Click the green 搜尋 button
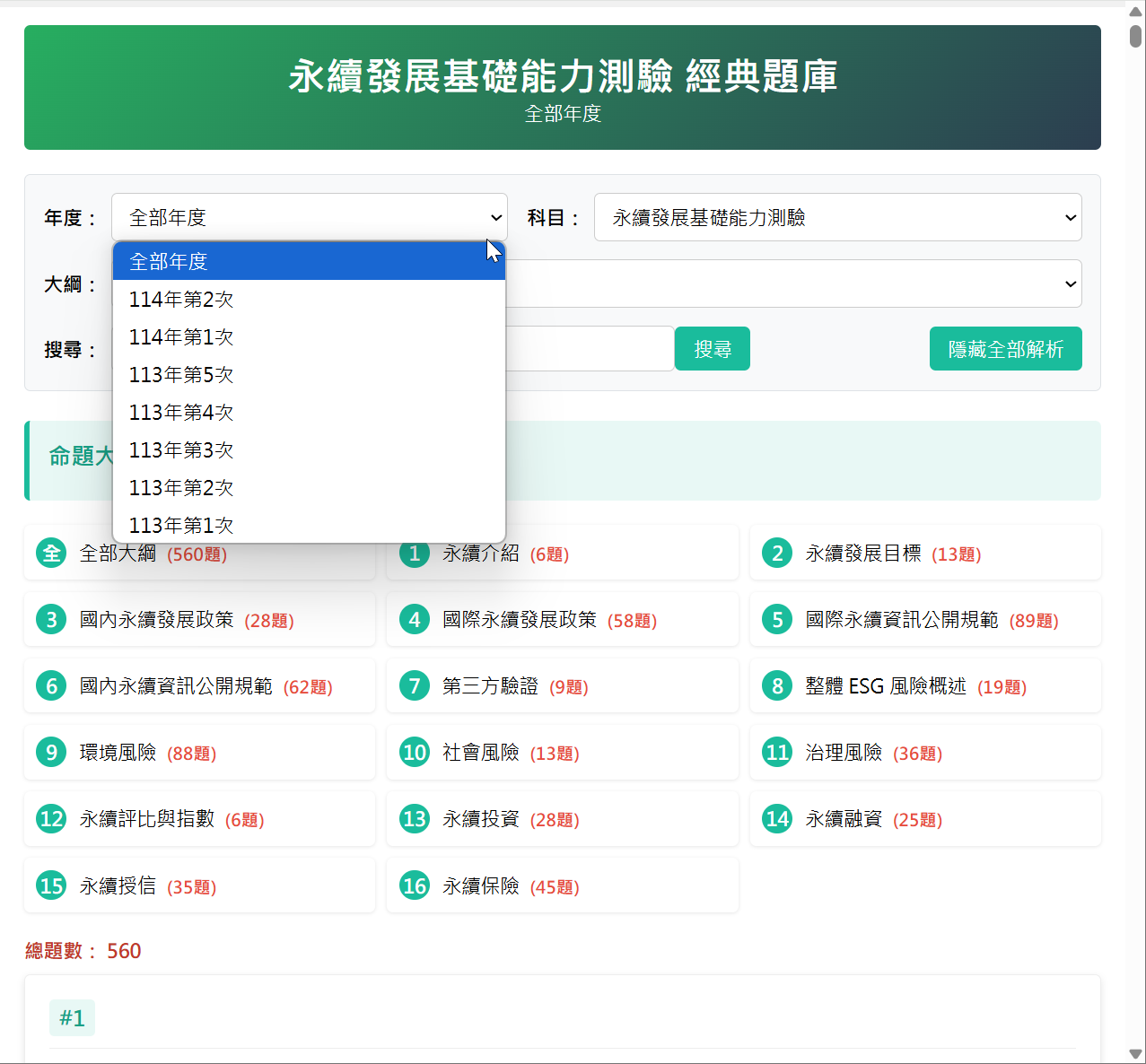Viewport: 1146px width, 1064px height. pyautogui.click(x=713, y=349)
